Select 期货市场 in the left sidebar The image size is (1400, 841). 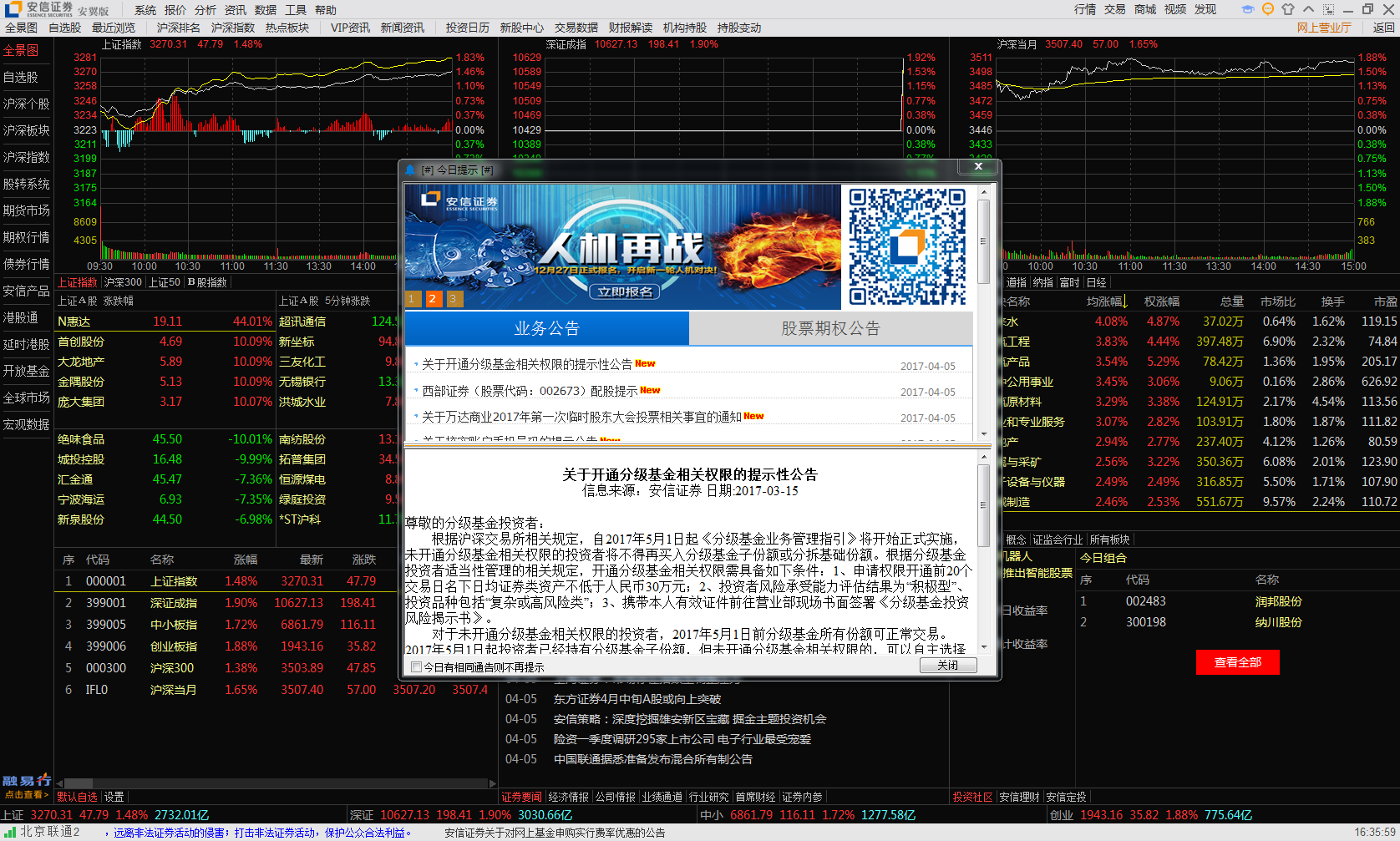26,210
